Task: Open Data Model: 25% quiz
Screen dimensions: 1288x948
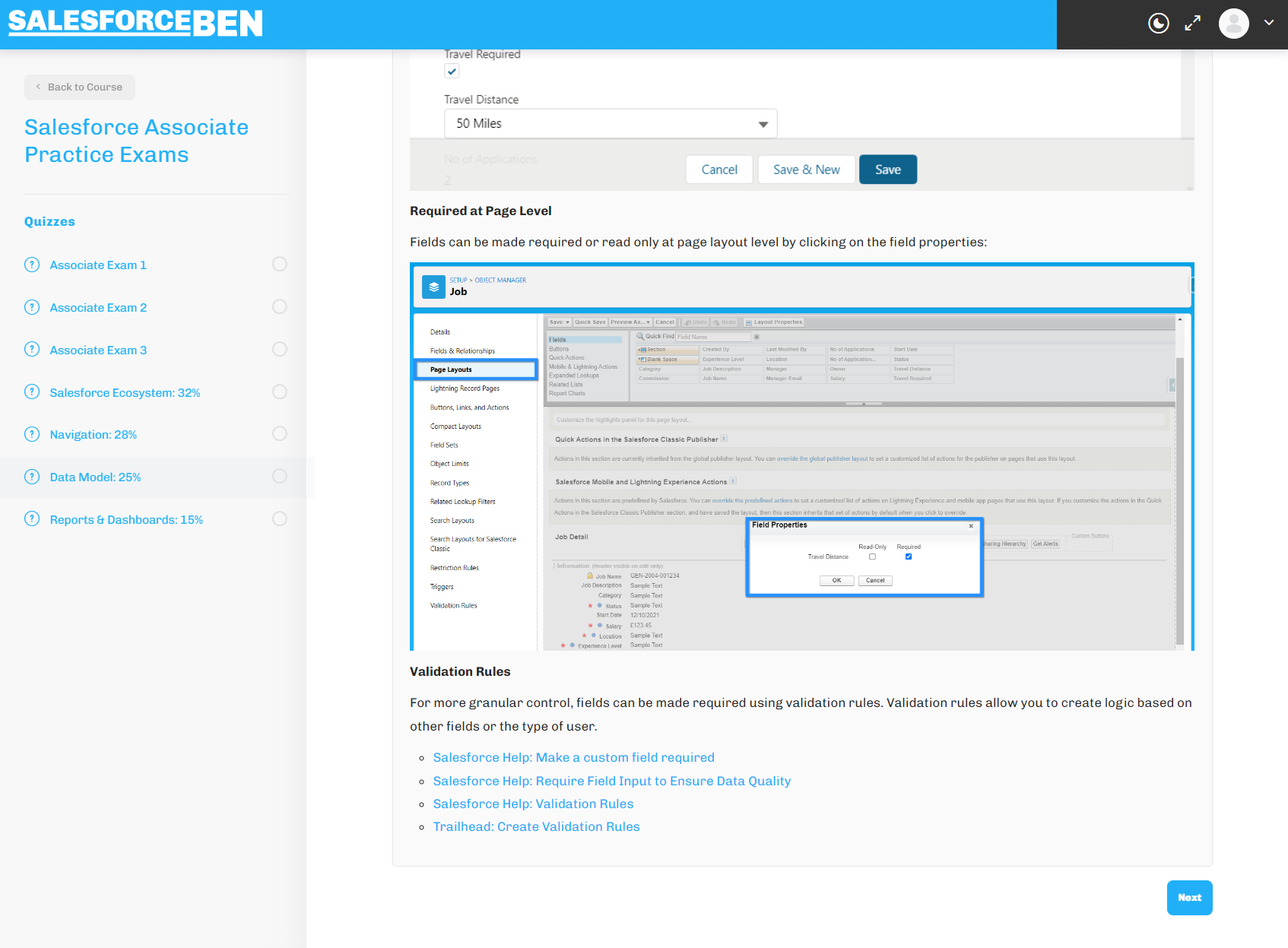Action: coord(96,477)
